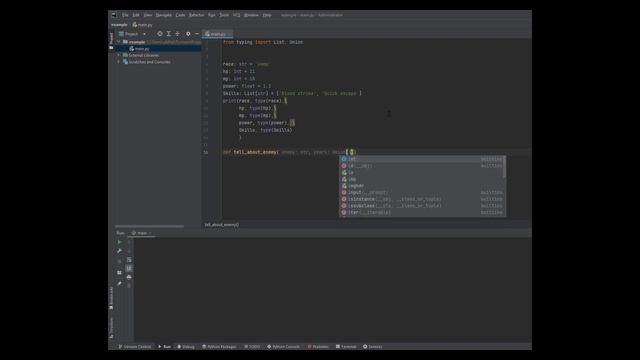Image resolution: width=640 pixels, height=360 pixels.
Task: Open Project panel gear options
Action: [188, 34]
